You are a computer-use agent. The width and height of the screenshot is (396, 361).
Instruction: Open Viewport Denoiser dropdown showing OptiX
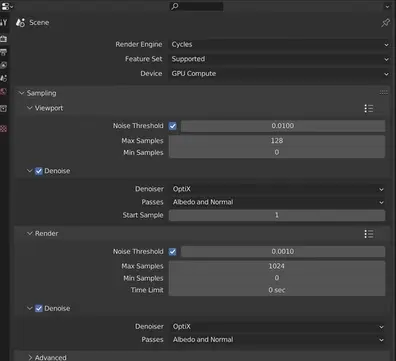277,189
